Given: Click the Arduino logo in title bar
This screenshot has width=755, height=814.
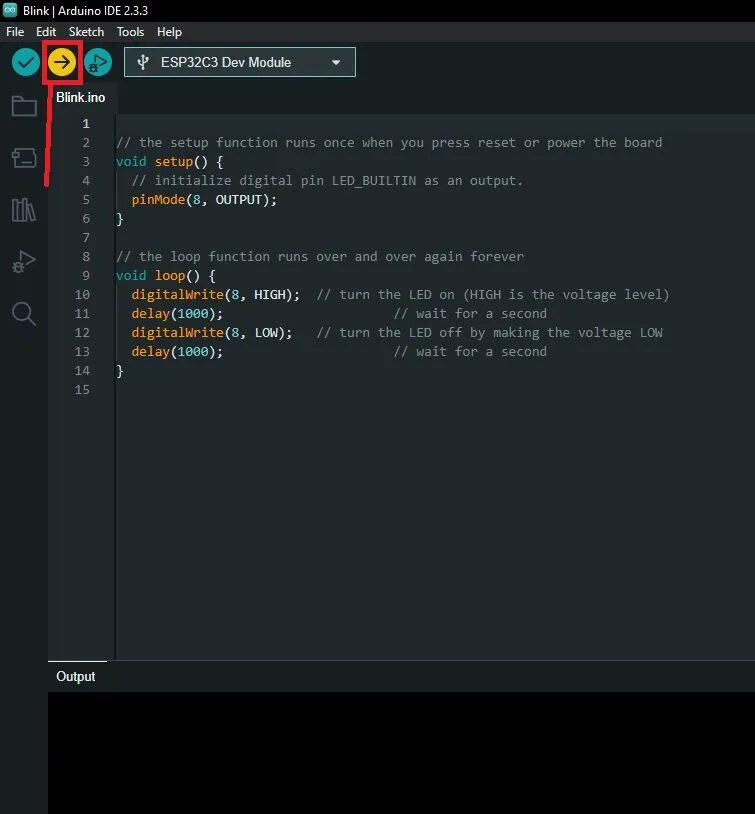Looking at the screenshot, I should pos(10,10).
